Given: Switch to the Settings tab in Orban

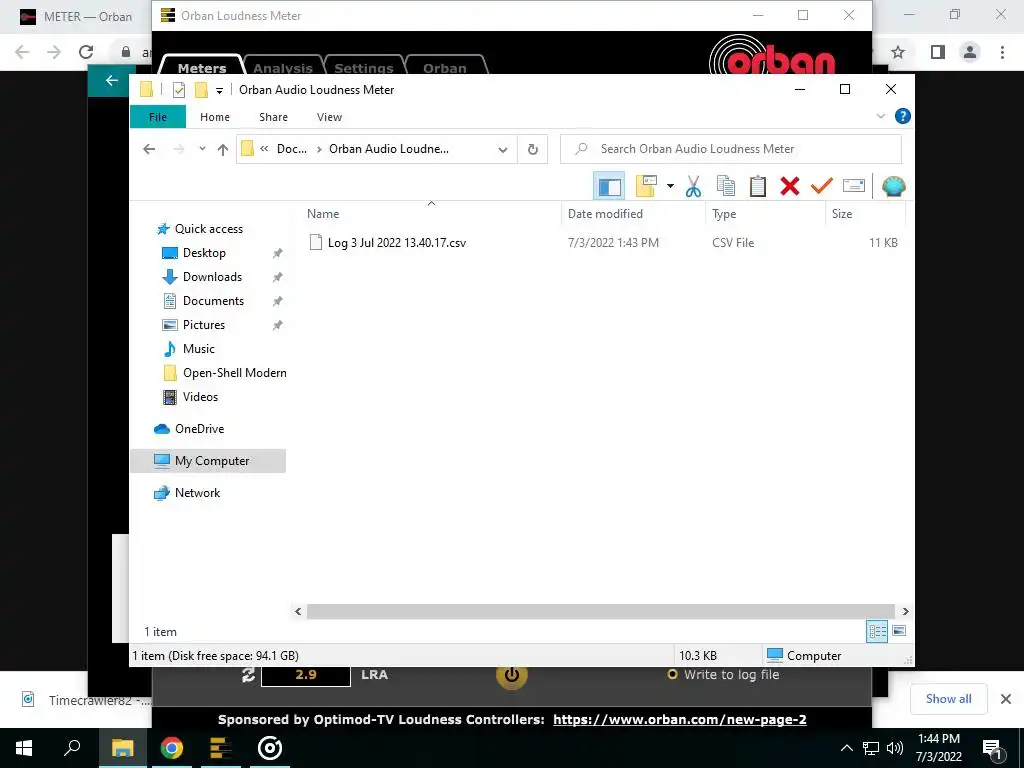Looking at the screenshot, I should 364,67.
